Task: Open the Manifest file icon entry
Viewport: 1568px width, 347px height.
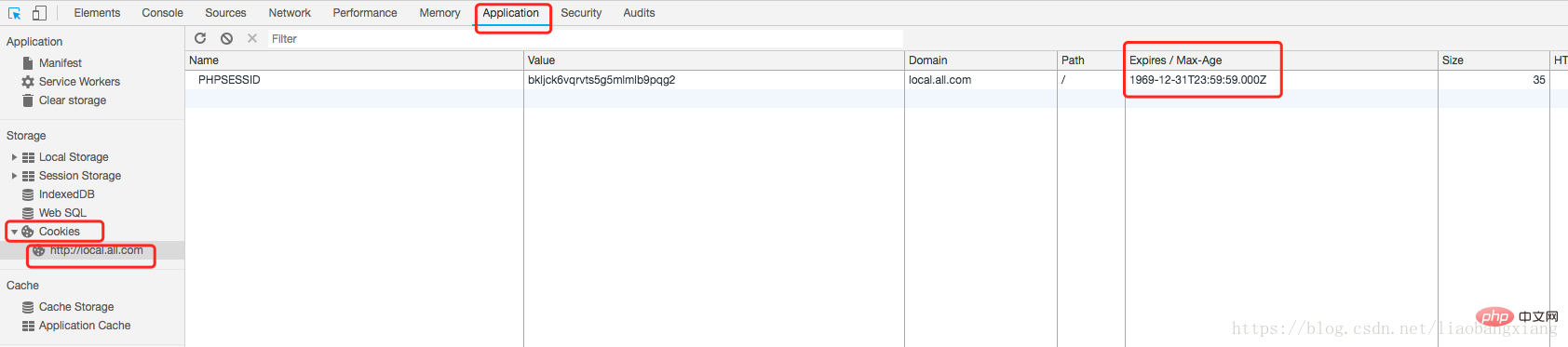Action: 28,63
